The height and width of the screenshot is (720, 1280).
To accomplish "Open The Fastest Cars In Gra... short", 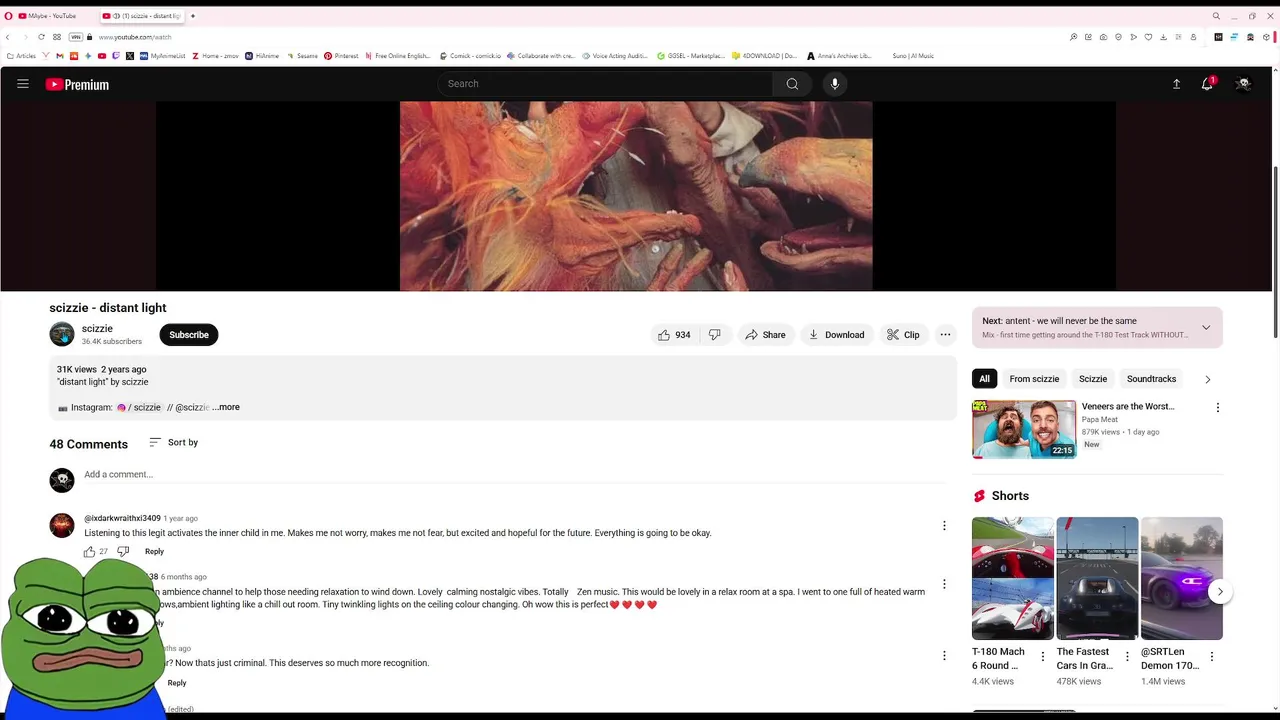I will [x=1097, y=578].
